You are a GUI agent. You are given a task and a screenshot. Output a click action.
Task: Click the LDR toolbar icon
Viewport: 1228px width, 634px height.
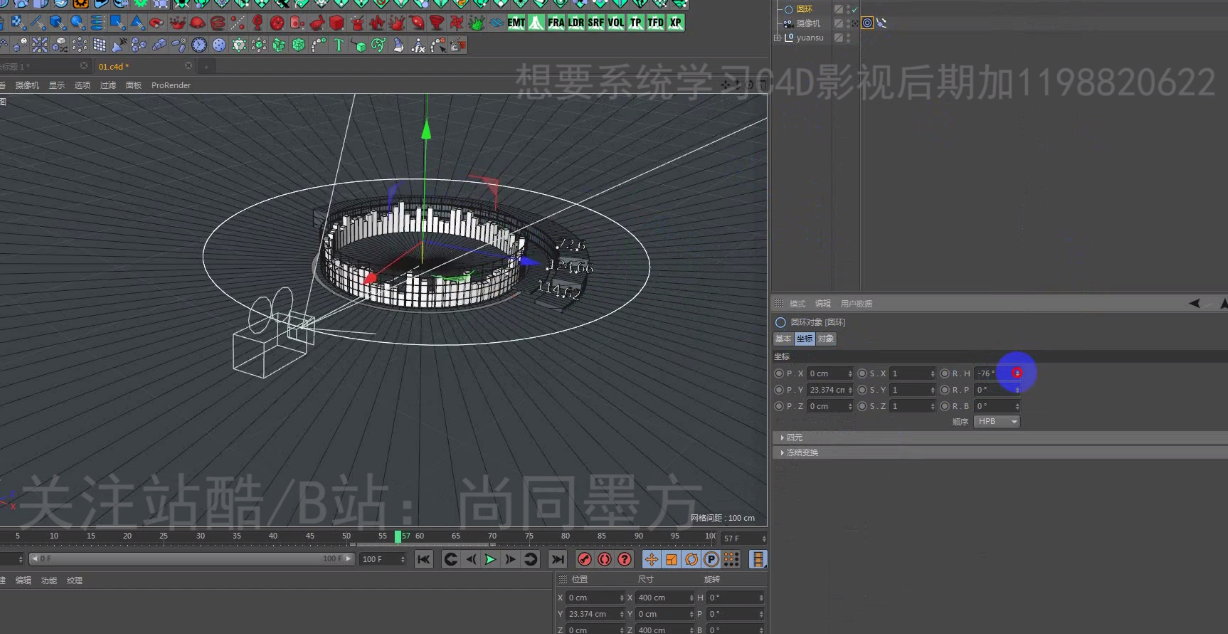[x=576, y=22]
